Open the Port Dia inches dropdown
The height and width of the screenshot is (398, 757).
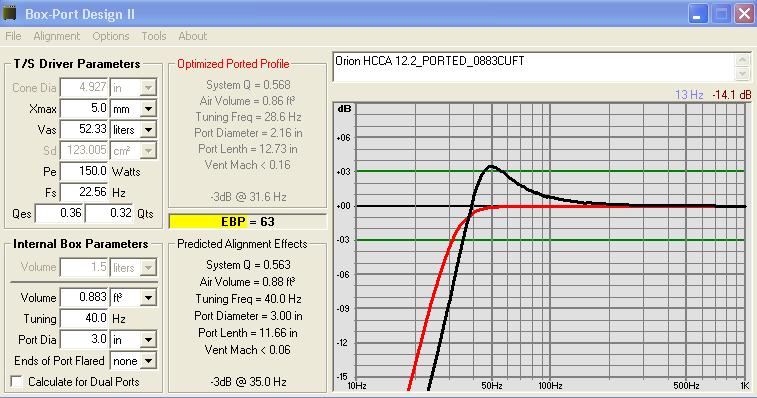[148, 340]
